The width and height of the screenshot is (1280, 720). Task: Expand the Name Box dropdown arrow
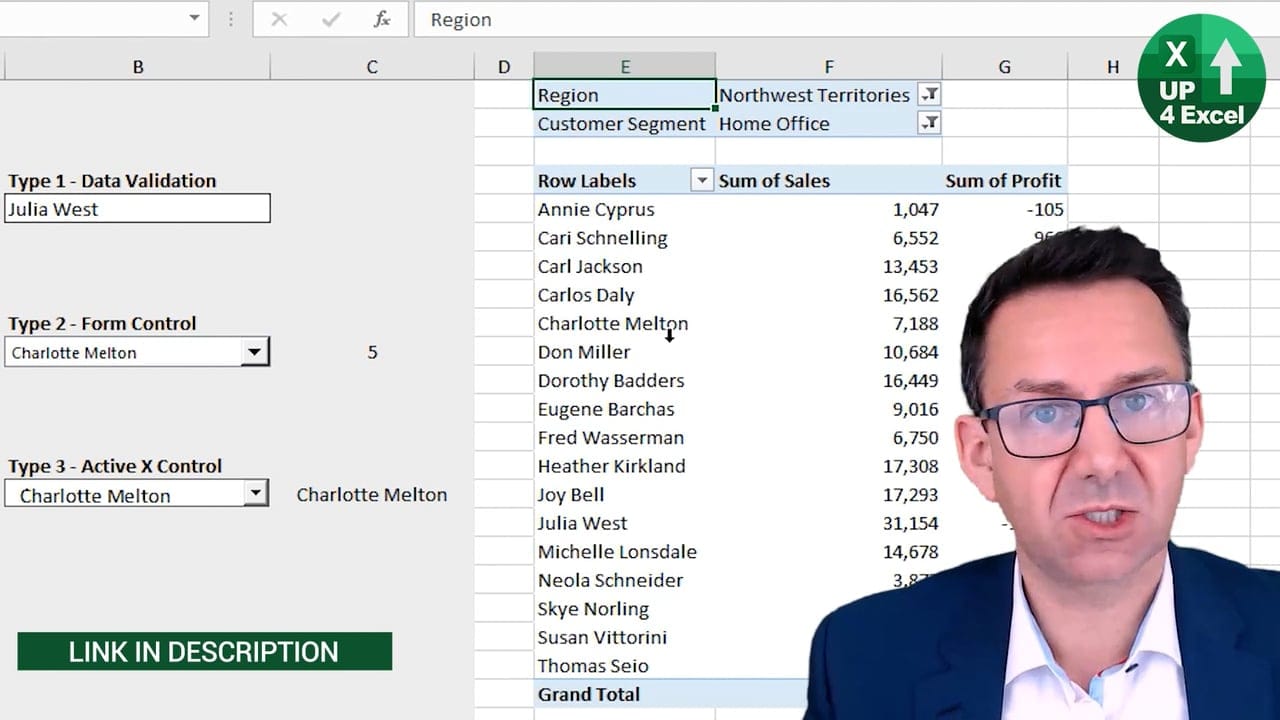194,19
